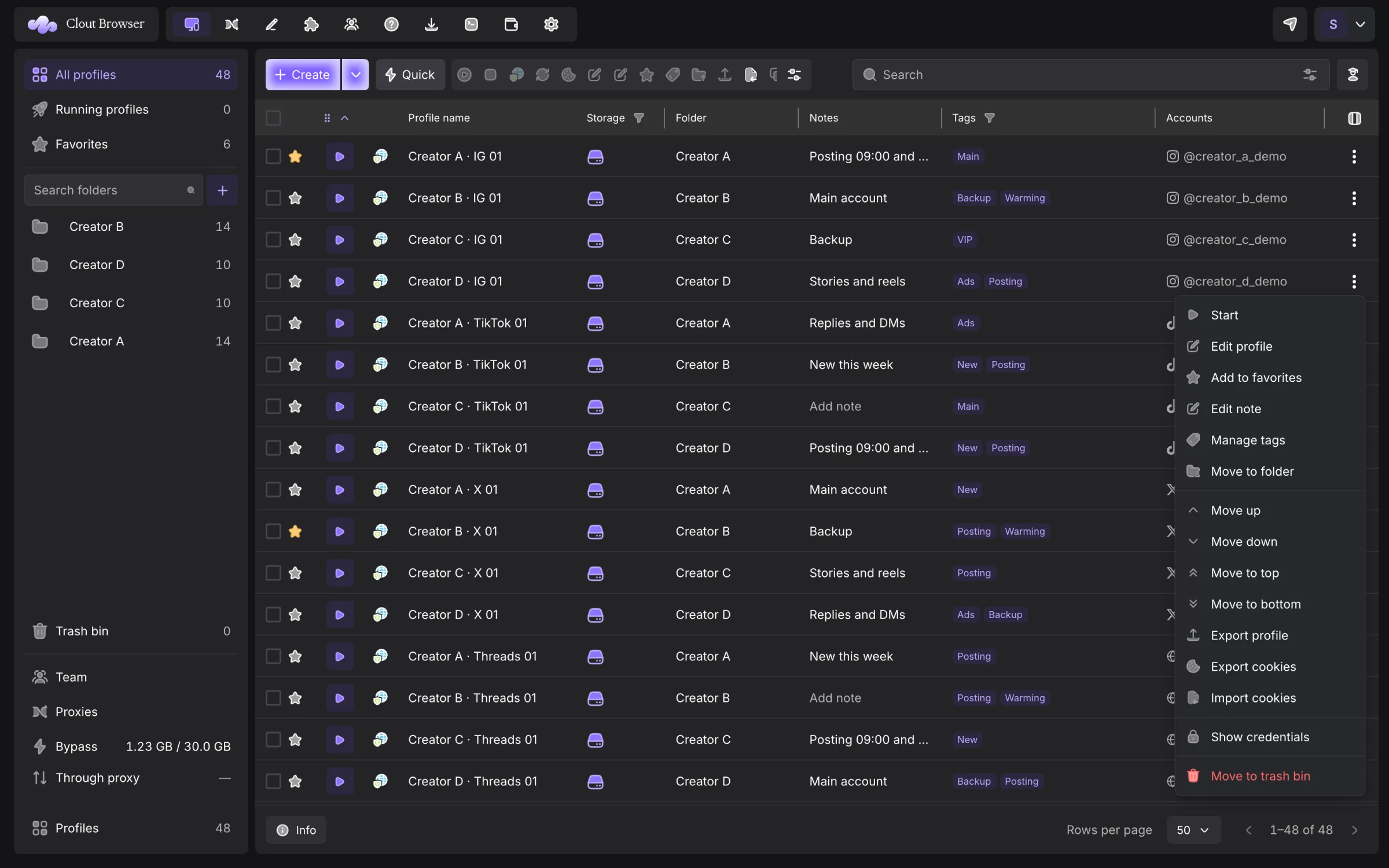Open the Extensions puzzle piece icon
Image resolution: width=1389 pixels, height=868 pixels.
[311, 24]
